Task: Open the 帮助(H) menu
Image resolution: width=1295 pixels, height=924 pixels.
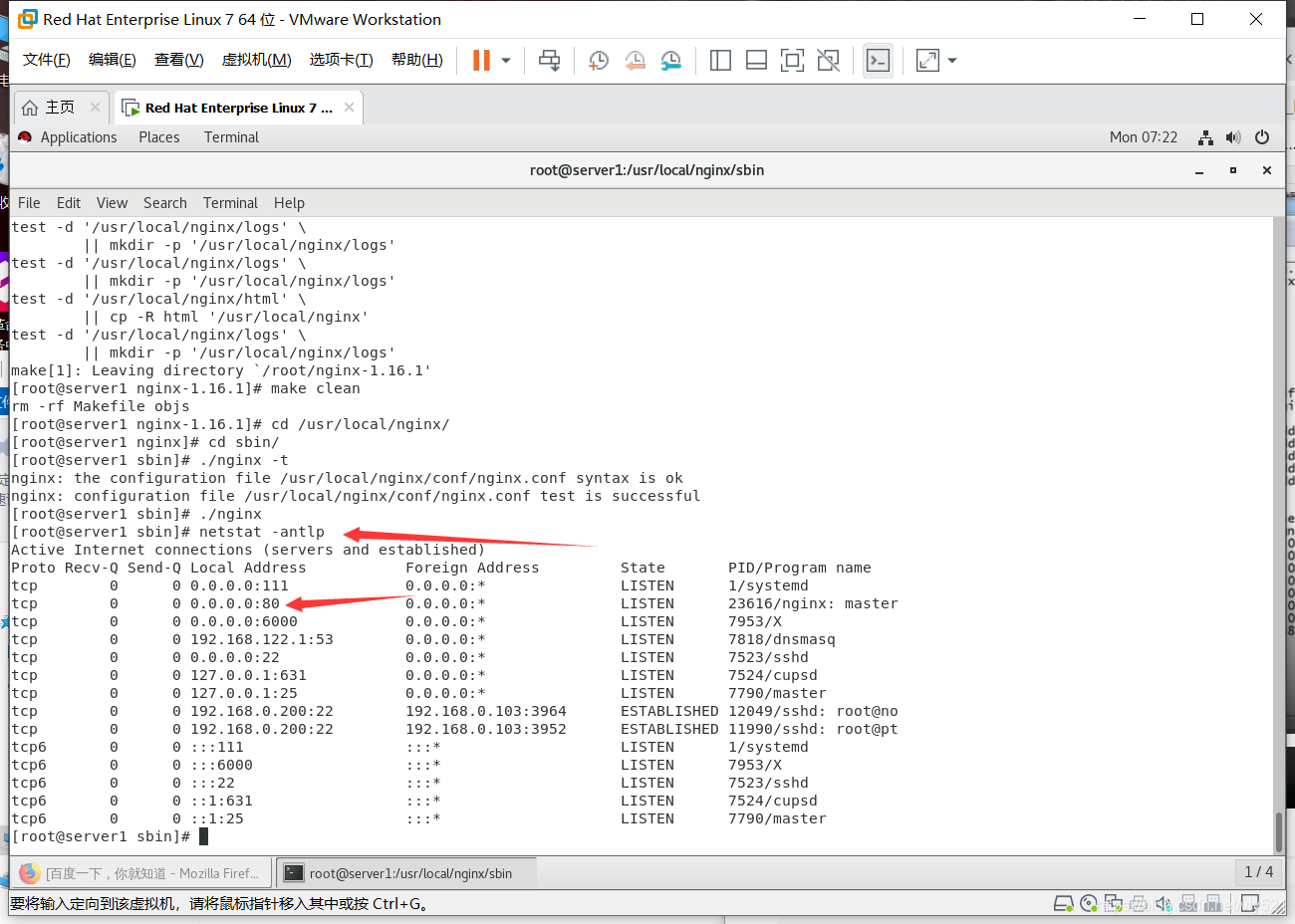Action: tap(417, 60)
